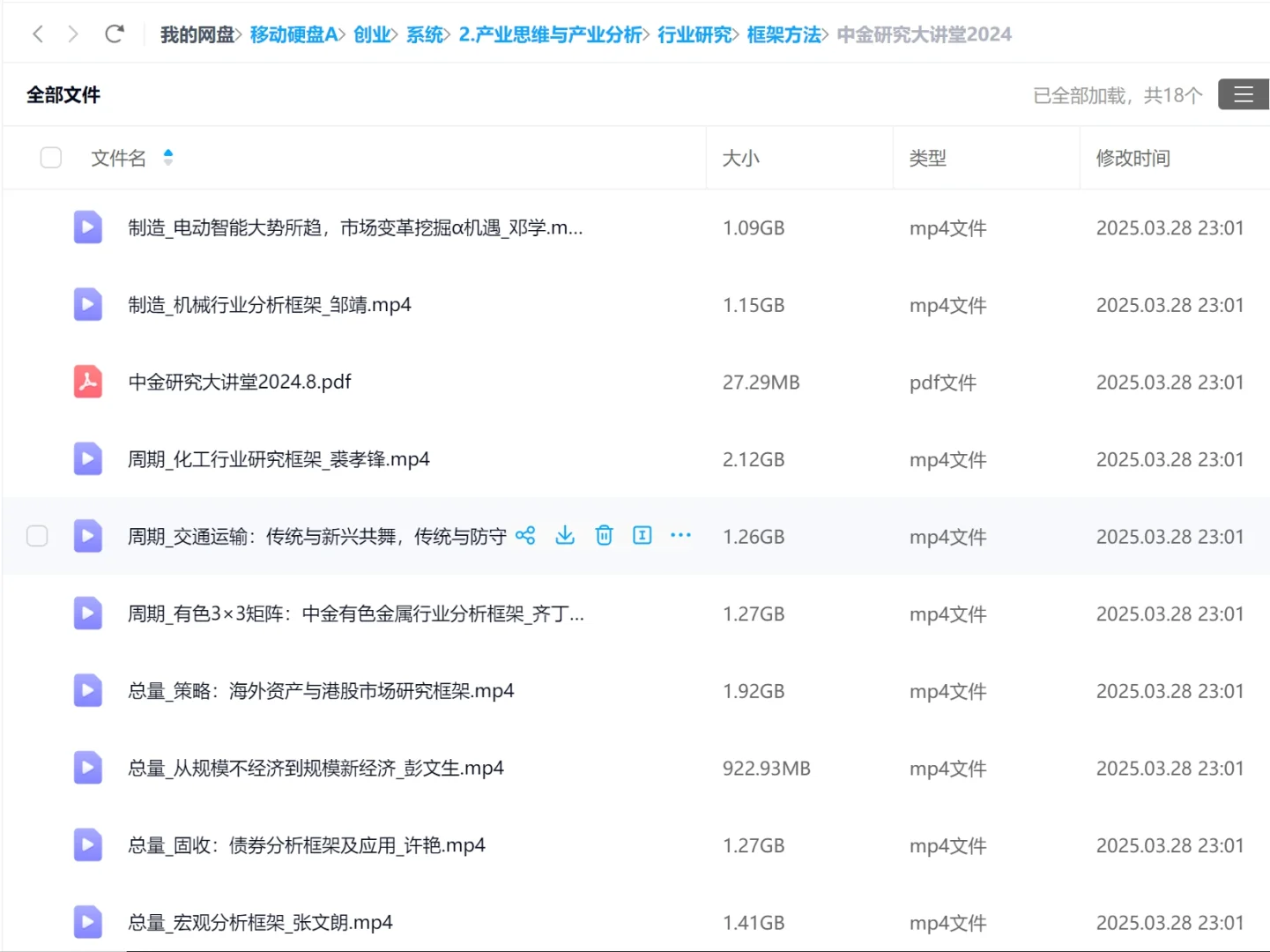Open more options for 周期_交通运输 file
Screen dimensions: 1270x952
pyautogui.click(x=680, y=535)
